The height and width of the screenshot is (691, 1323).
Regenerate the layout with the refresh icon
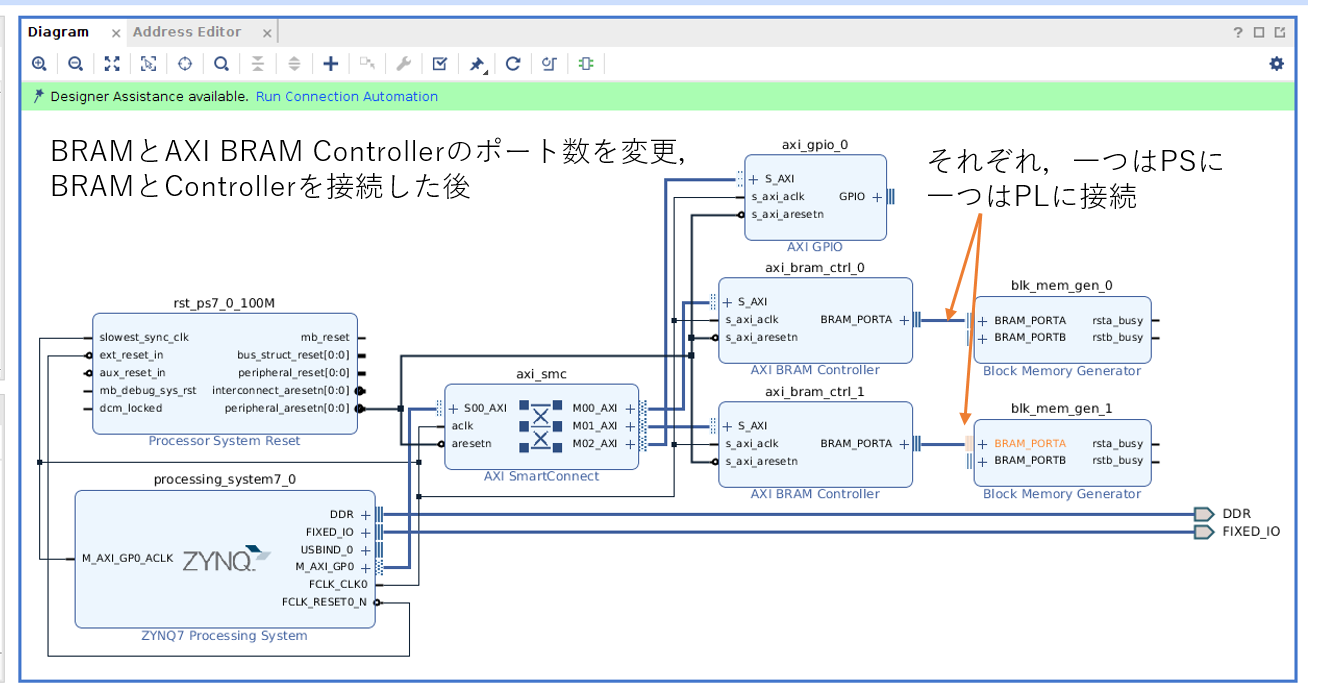pos(513,64)
